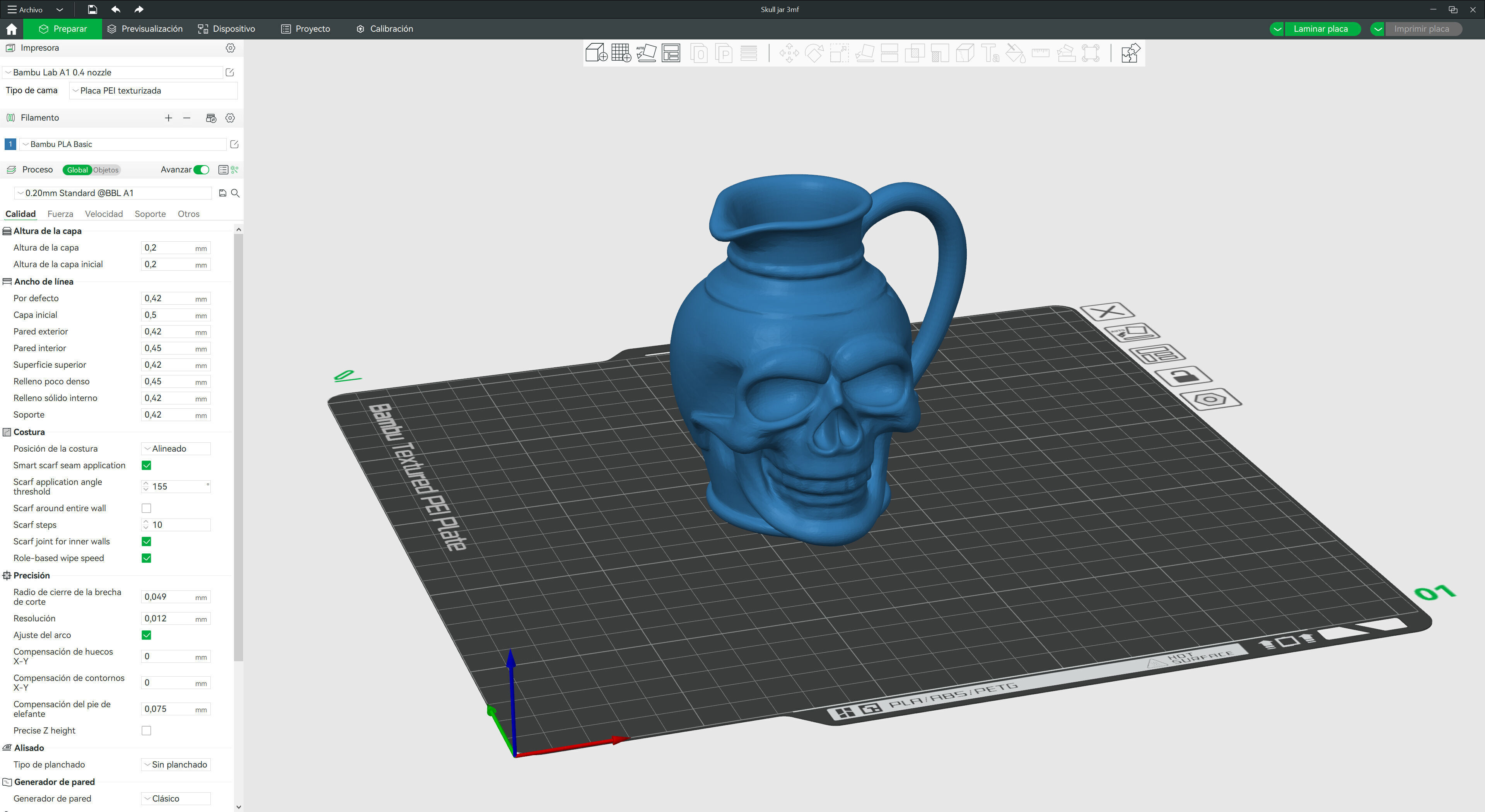Switch process scope to Global

pyautogui.click(x=77, y=170)
